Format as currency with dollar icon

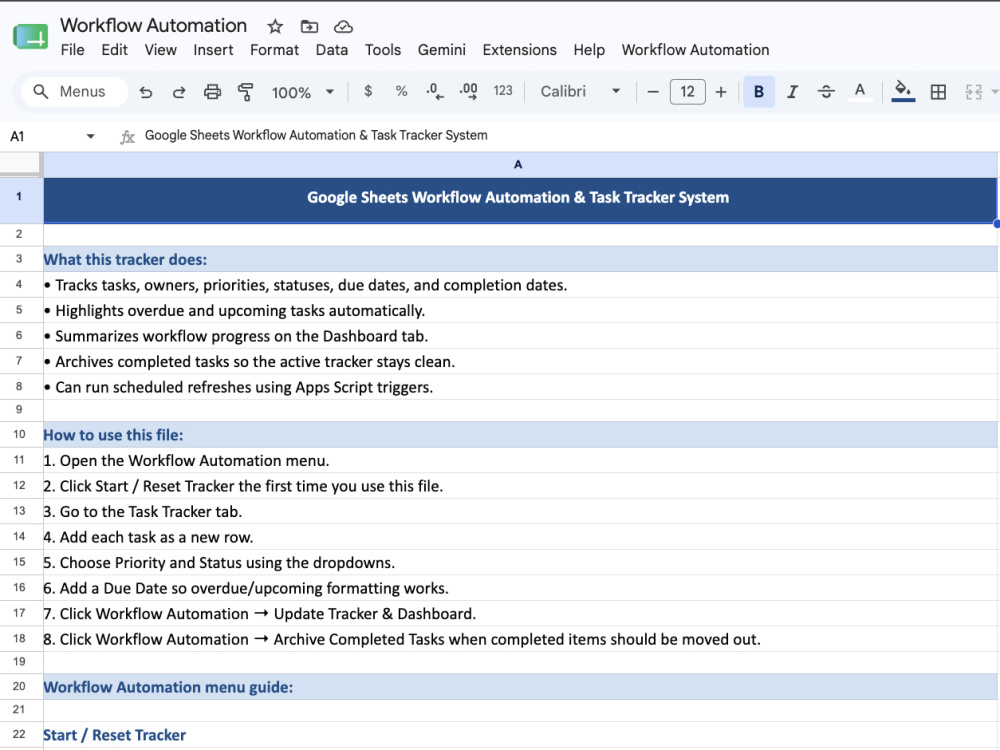pyautogui.click(x=368, y=91)
